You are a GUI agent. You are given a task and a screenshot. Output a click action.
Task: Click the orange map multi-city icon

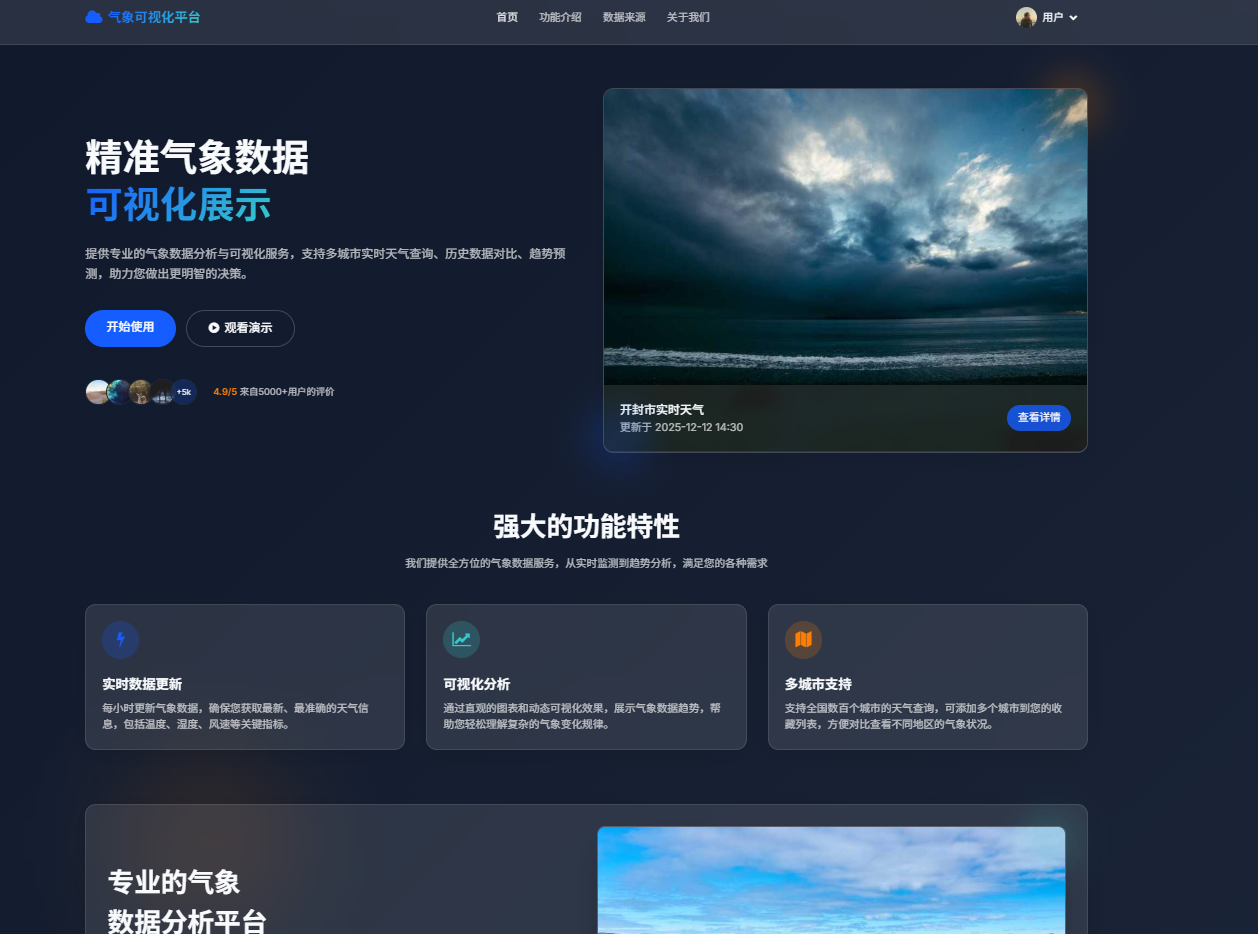tap(803, 640)
